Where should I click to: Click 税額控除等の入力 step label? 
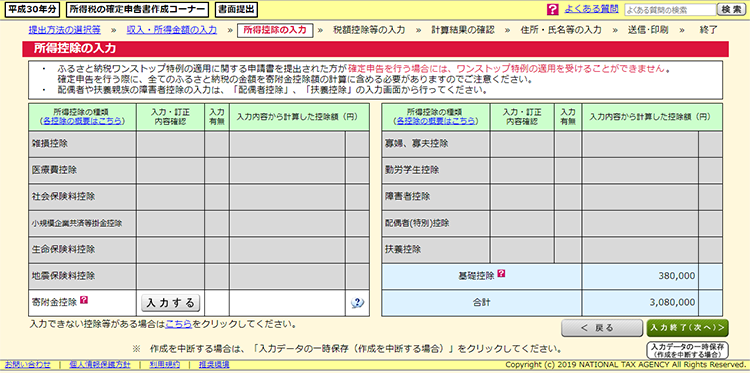[x=369, y=31]
